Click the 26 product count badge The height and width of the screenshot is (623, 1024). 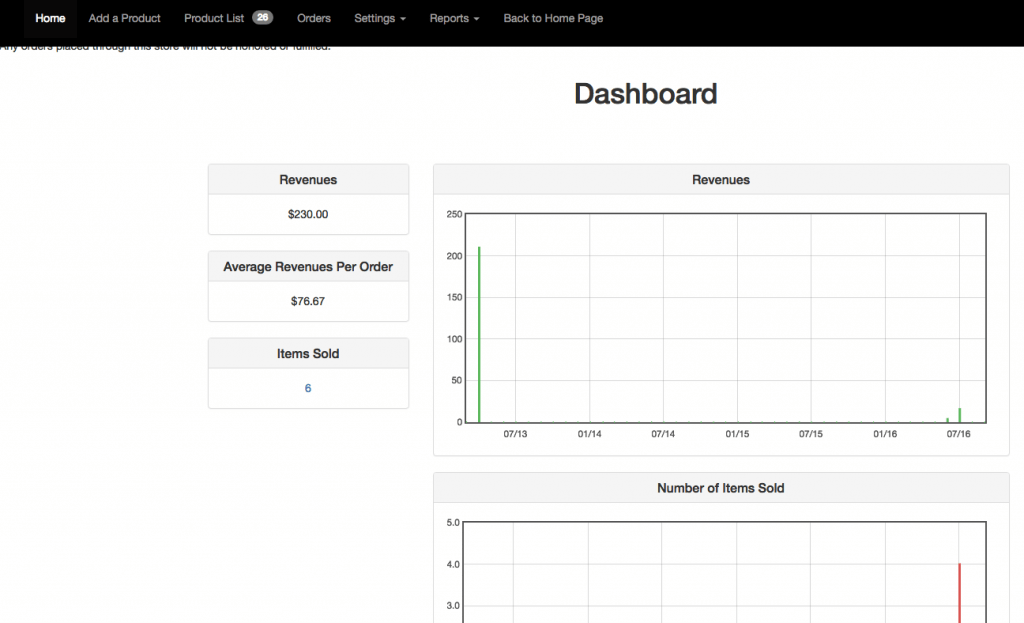pyautogui.click(x=262, y=18)
